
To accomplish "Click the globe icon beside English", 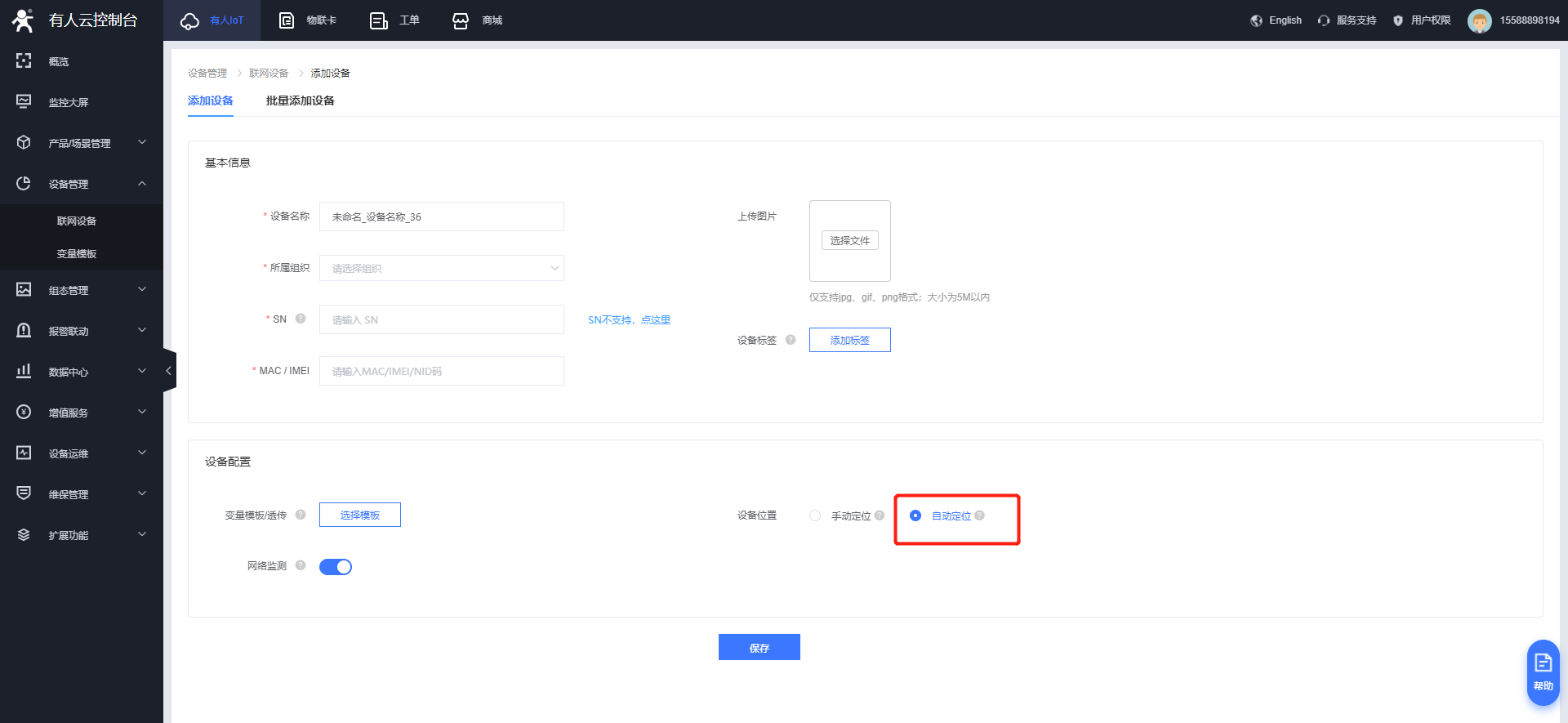I will [x=1256, y=20].
